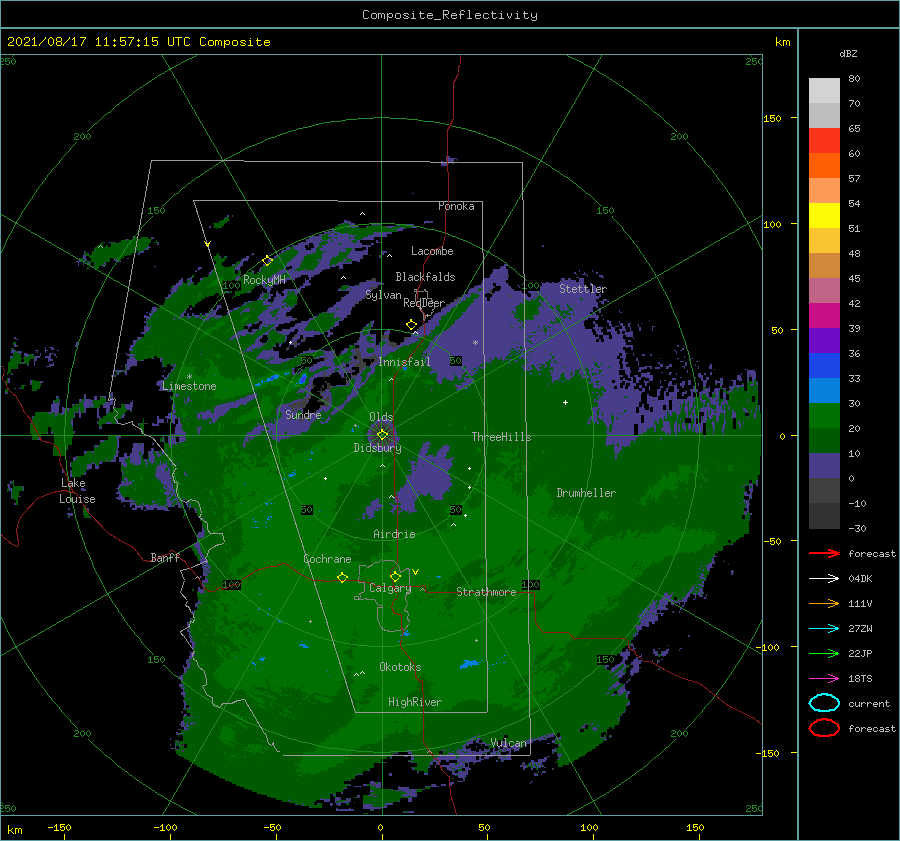The image size is (900, 841).
Task: Click the RockyMH label
Action: point(264,280)
